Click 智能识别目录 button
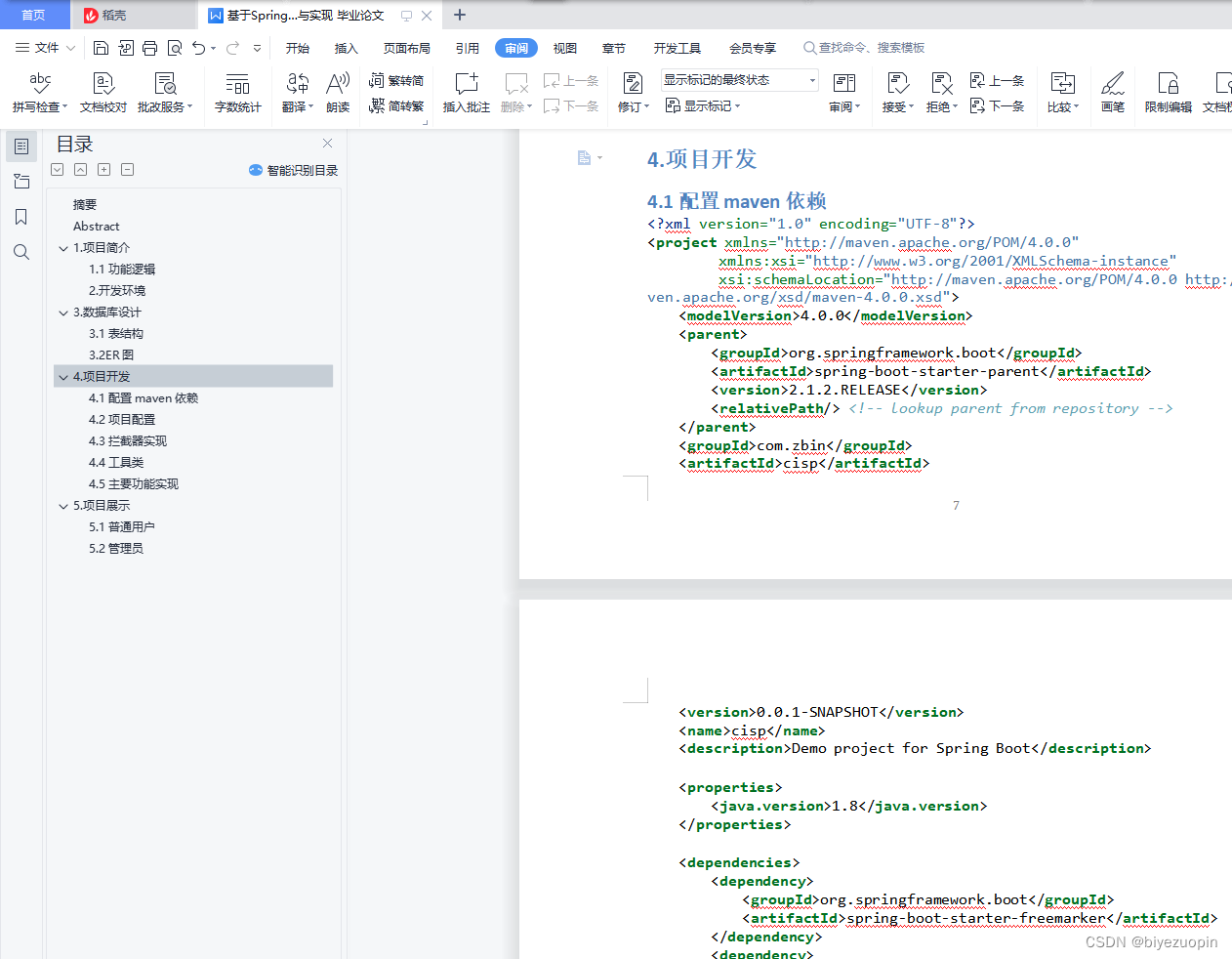This screenshot has width=1232, height=959. click(294, 170)
